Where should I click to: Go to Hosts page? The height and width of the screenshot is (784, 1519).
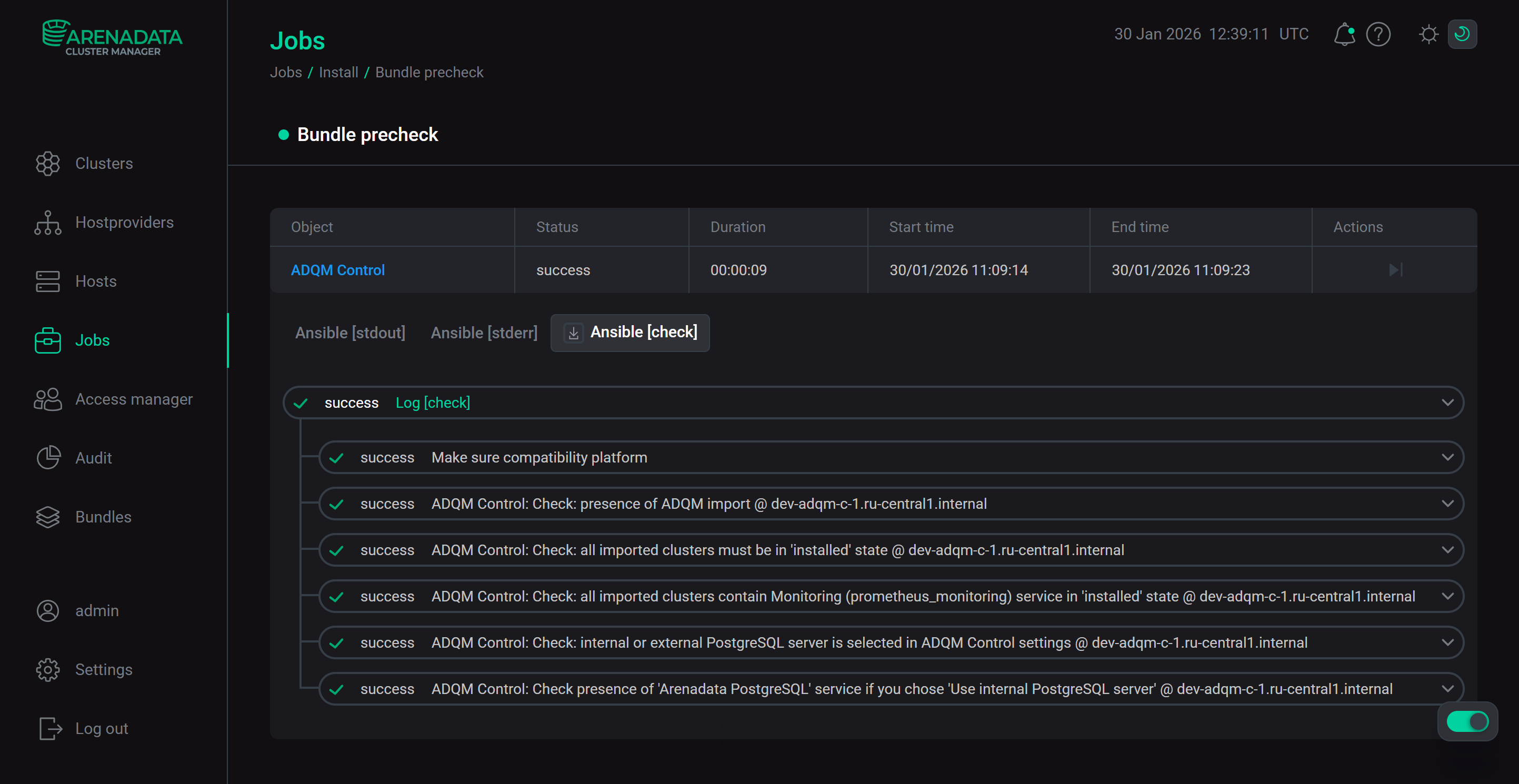[95, 281]
